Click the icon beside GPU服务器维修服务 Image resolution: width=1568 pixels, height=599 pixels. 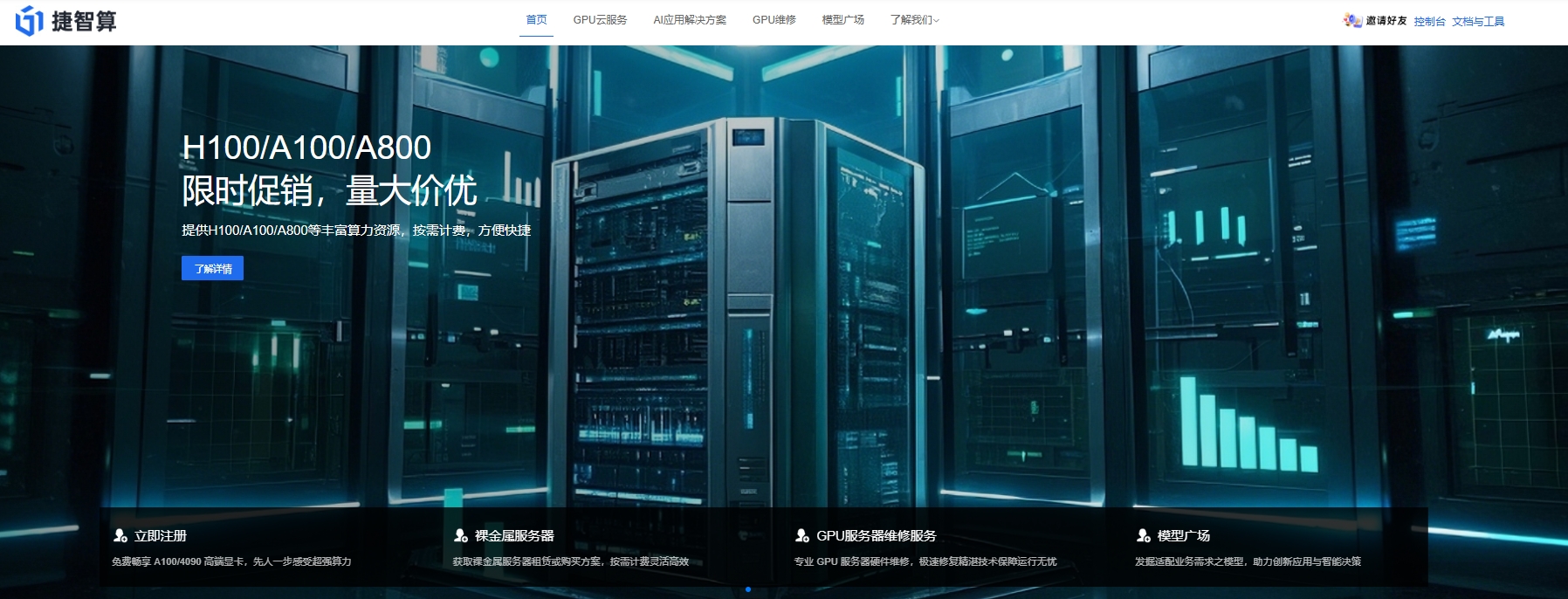click(802, 535)
